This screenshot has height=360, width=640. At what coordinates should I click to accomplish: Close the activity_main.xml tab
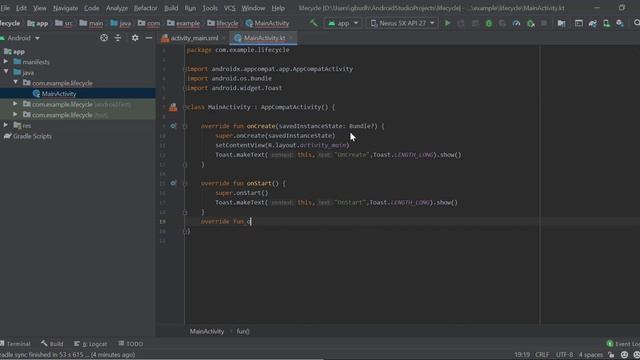(224, 38)
